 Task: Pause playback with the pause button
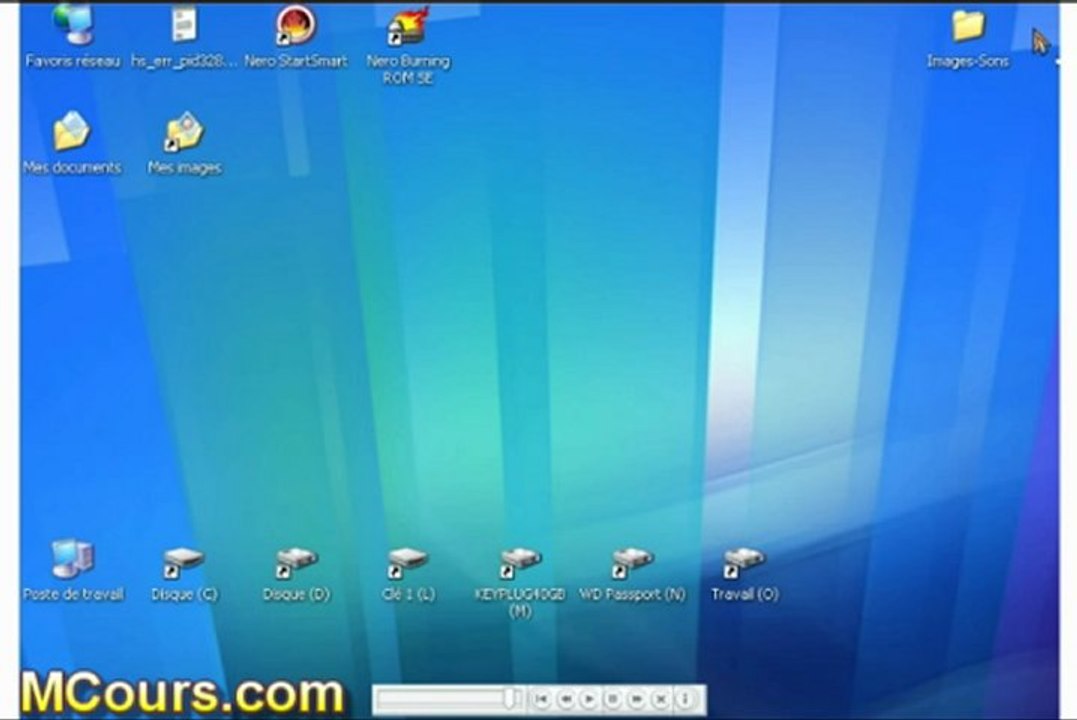click(x=613, y=699)
